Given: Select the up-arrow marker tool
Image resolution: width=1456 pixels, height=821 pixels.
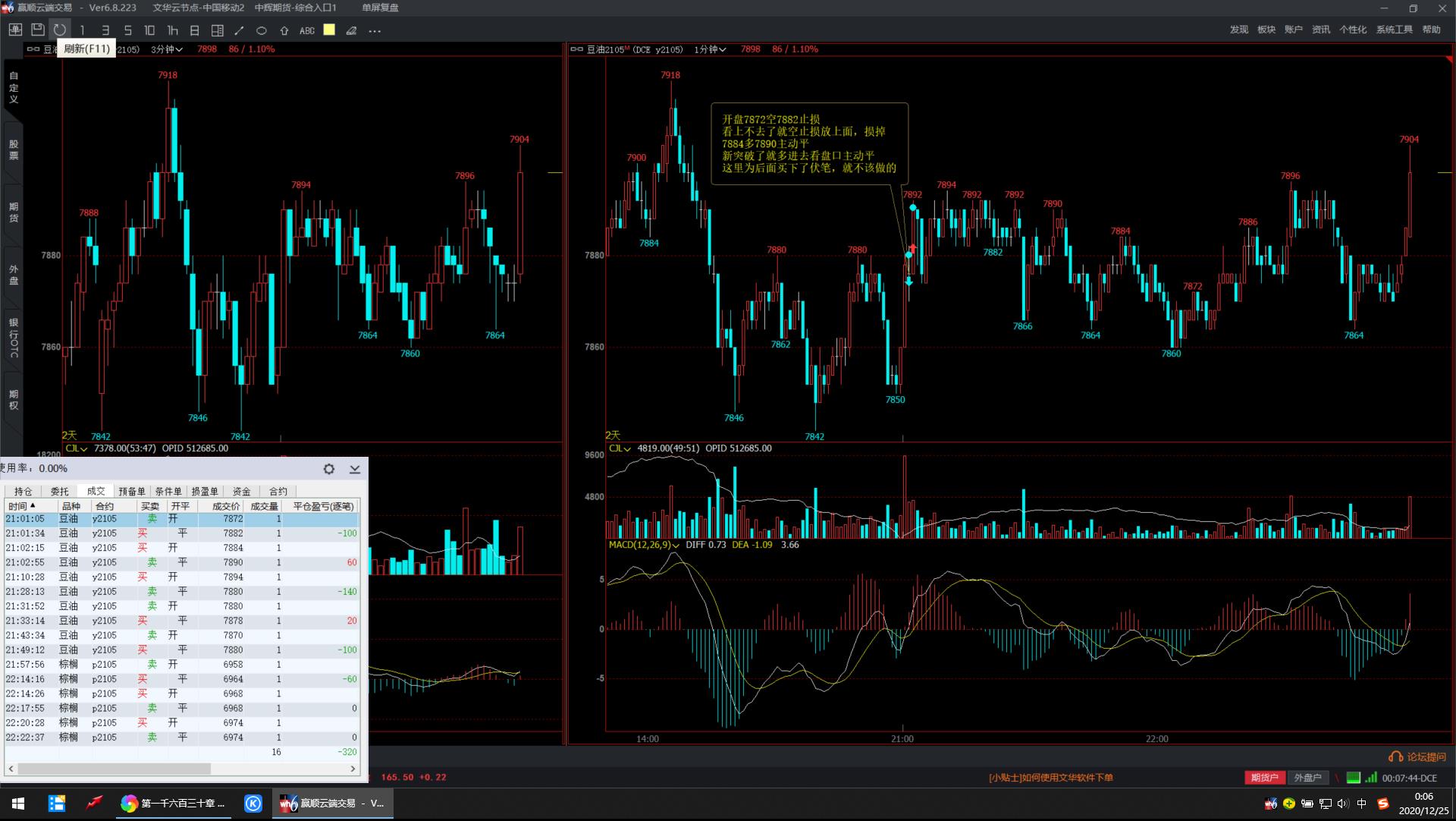Looking at the screenshot, I should pos(284,30).
